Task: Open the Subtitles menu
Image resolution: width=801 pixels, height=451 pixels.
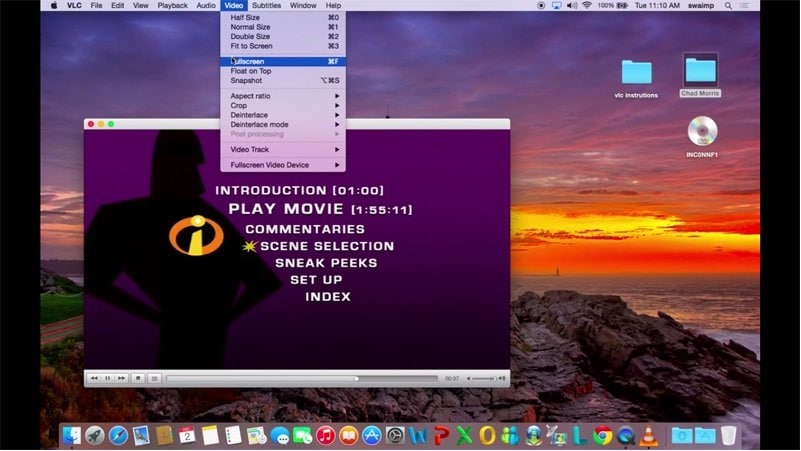Action: tap(266, 6)
